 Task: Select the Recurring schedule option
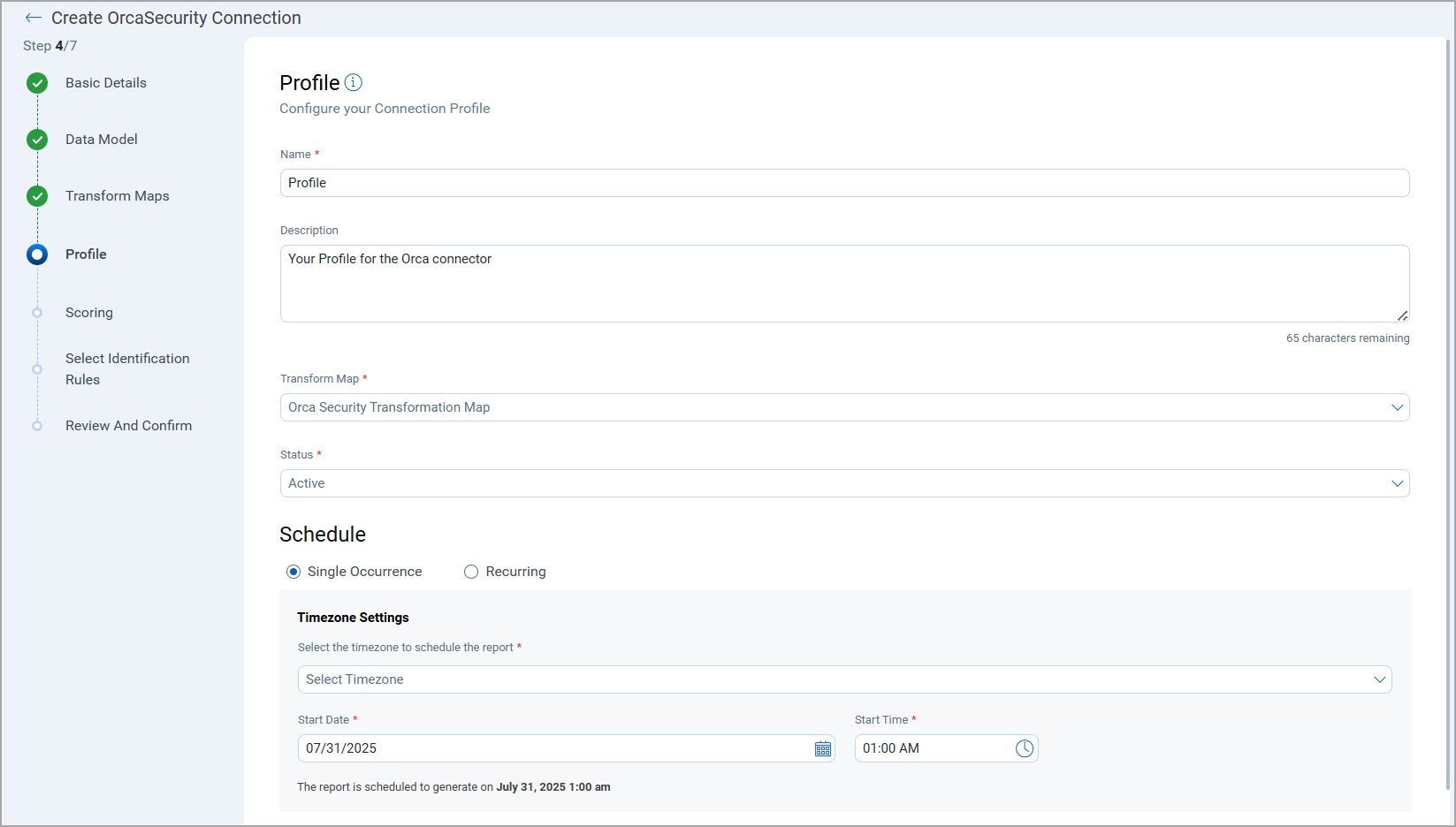point(471,572)
